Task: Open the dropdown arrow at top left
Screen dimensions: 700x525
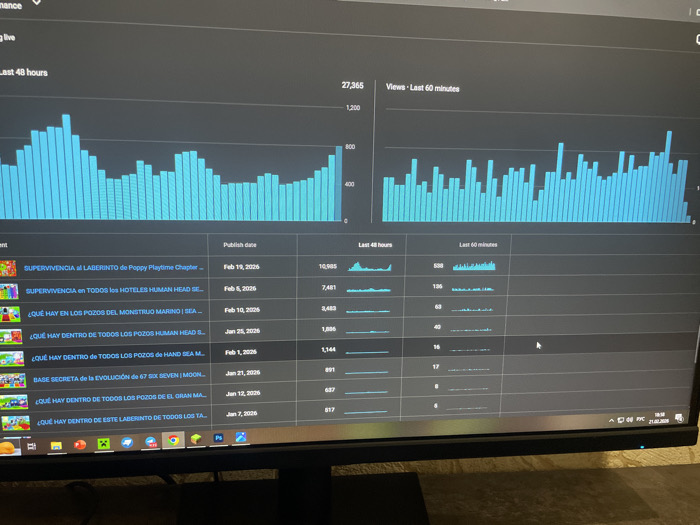Action: pyautogui.click(x=37, y=2)
